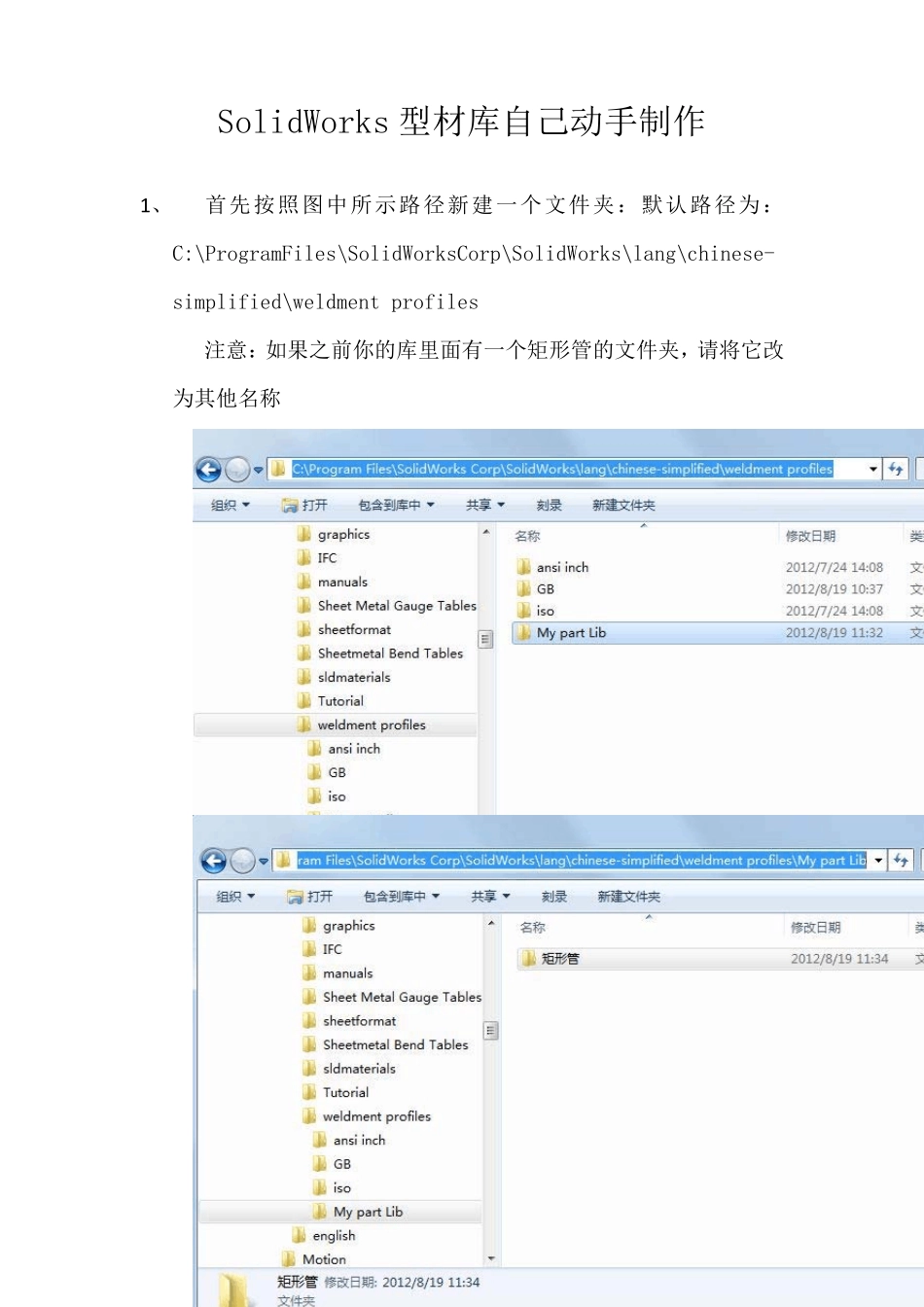The height and width of the screenshot is (1307, 924).
Task: Click 打开 button in upper toolbar
Action: pyautogui.click(x=304, y=506)
